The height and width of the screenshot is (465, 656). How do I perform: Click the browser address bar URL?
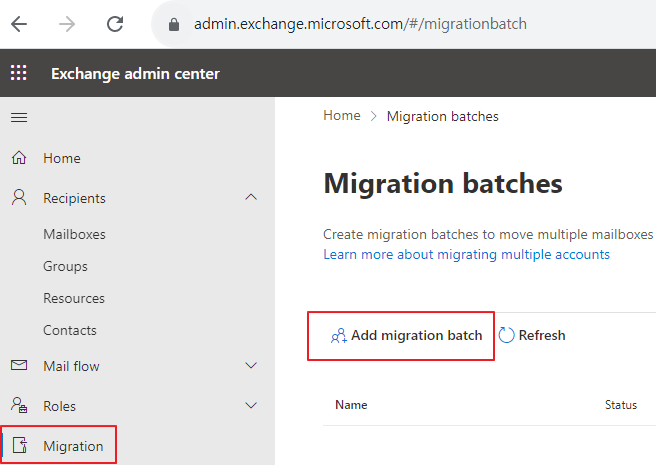point(360,24)
